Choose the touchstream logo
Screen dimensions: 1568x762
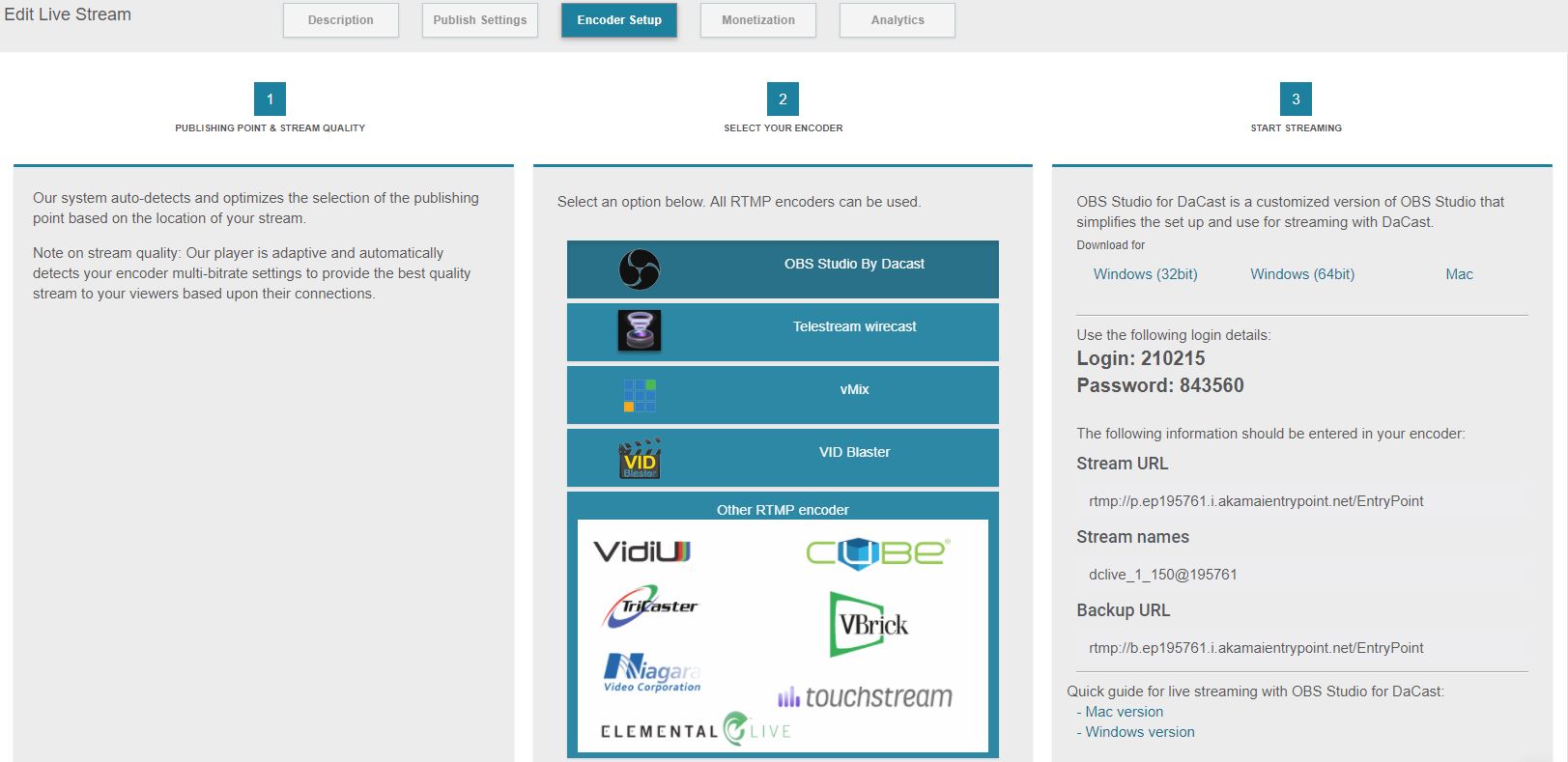(865, 696)
